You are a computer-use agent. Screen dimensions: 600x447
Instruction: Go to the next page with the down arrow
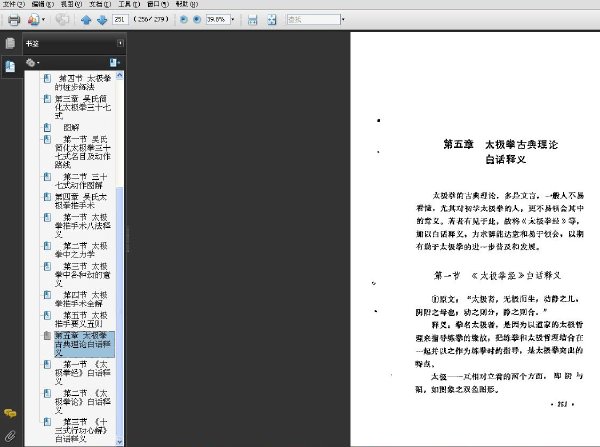102,20
